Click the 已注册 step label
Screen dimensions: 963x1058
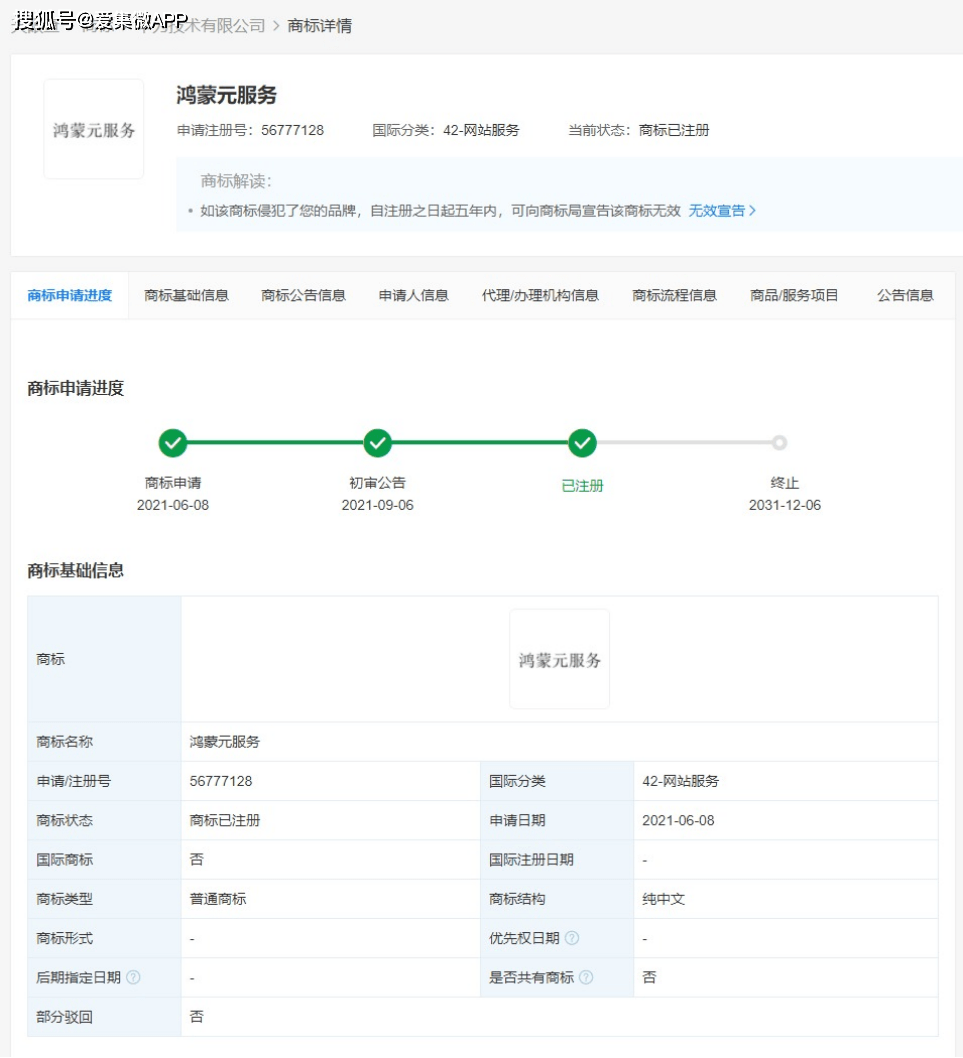(x=582, y=486)
